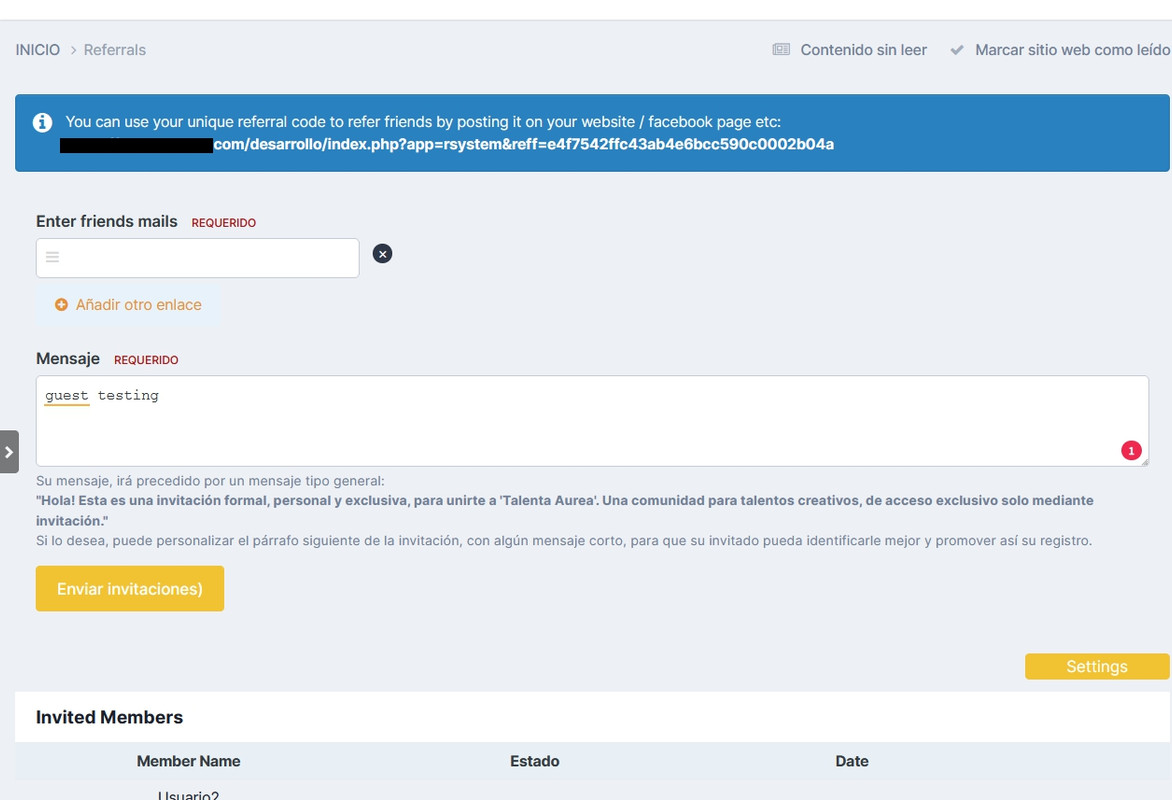Focus the Enter friends mails input field
Viewport: 1172px width, 800px height.
[197, 258]
